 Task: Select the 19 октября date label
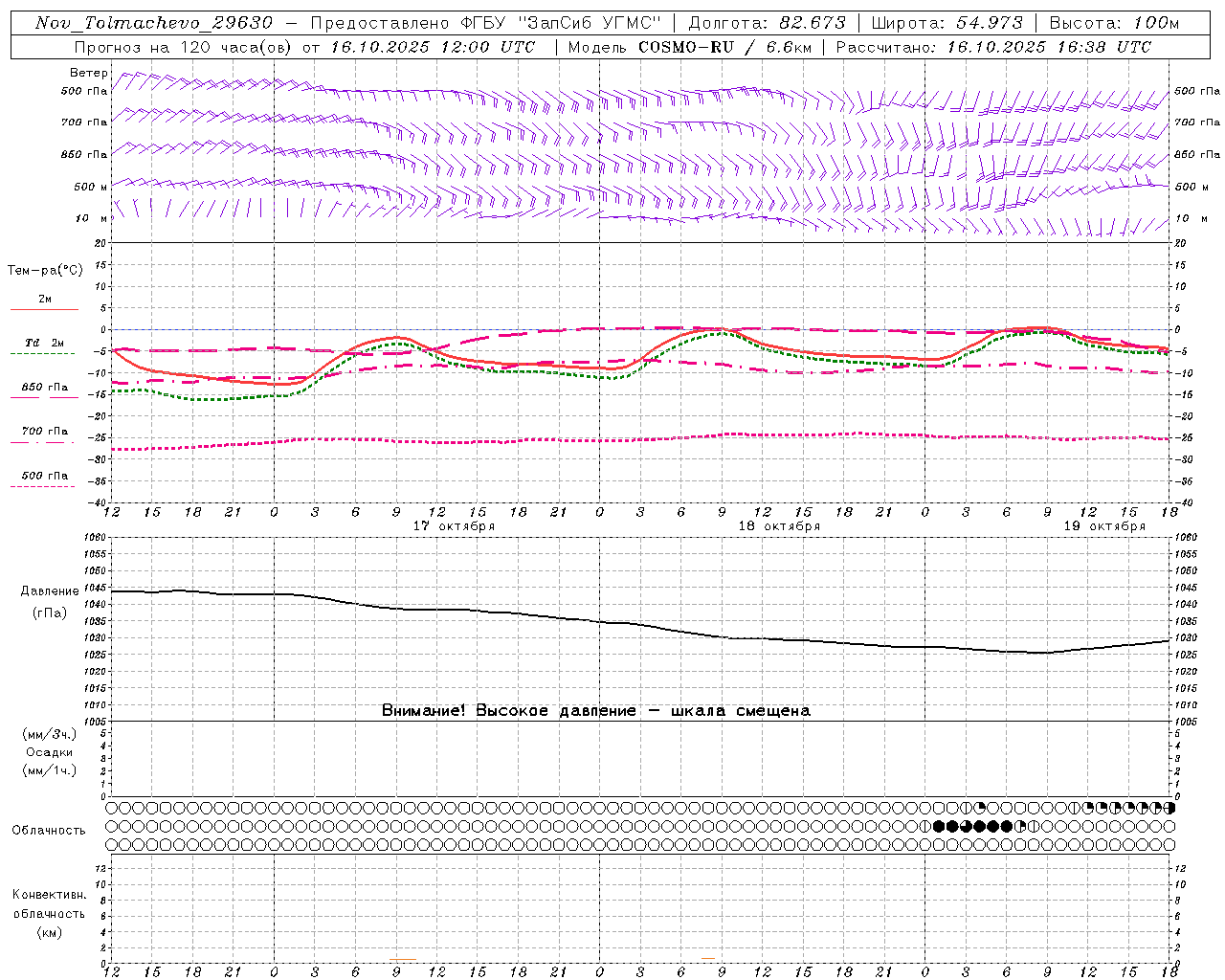tap(1104, 526)
